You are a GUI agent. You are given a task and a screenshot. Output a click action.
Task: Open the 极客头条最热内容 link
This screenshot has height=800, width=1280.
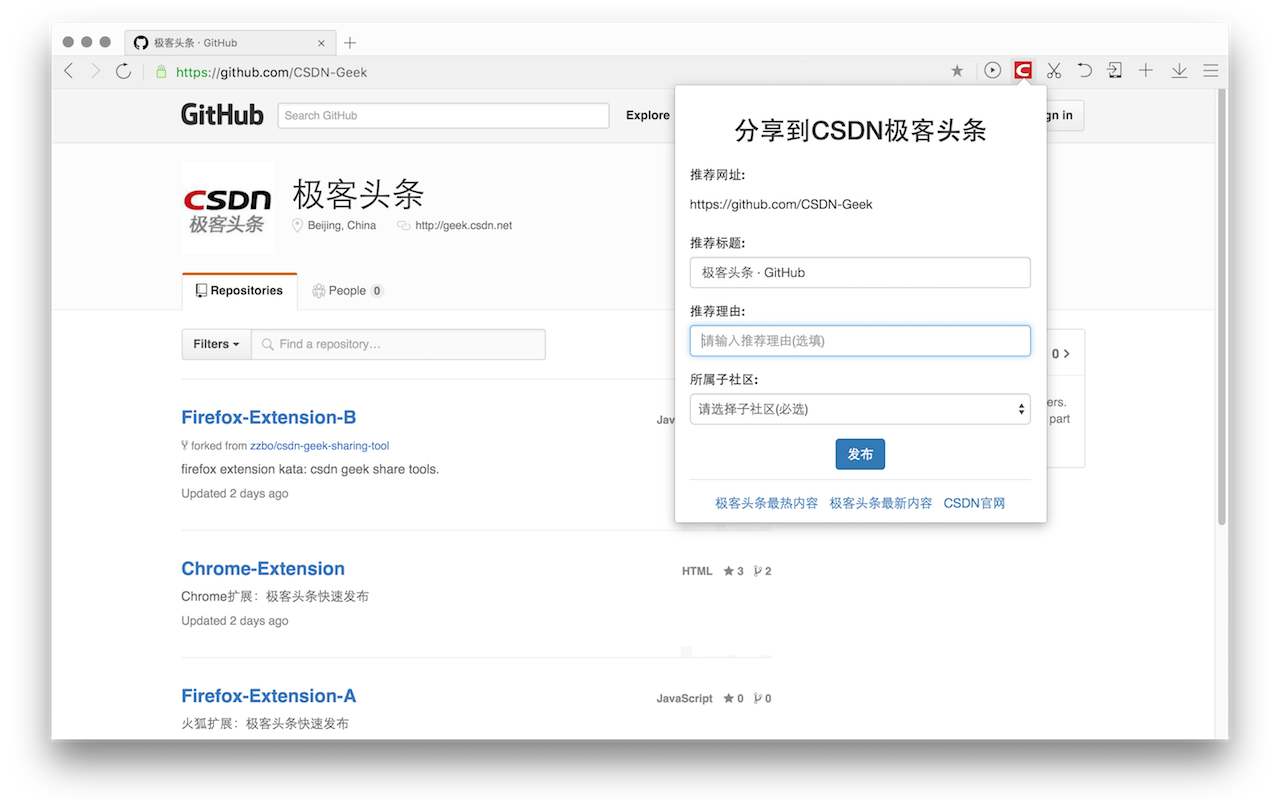[x=766, y=503]
